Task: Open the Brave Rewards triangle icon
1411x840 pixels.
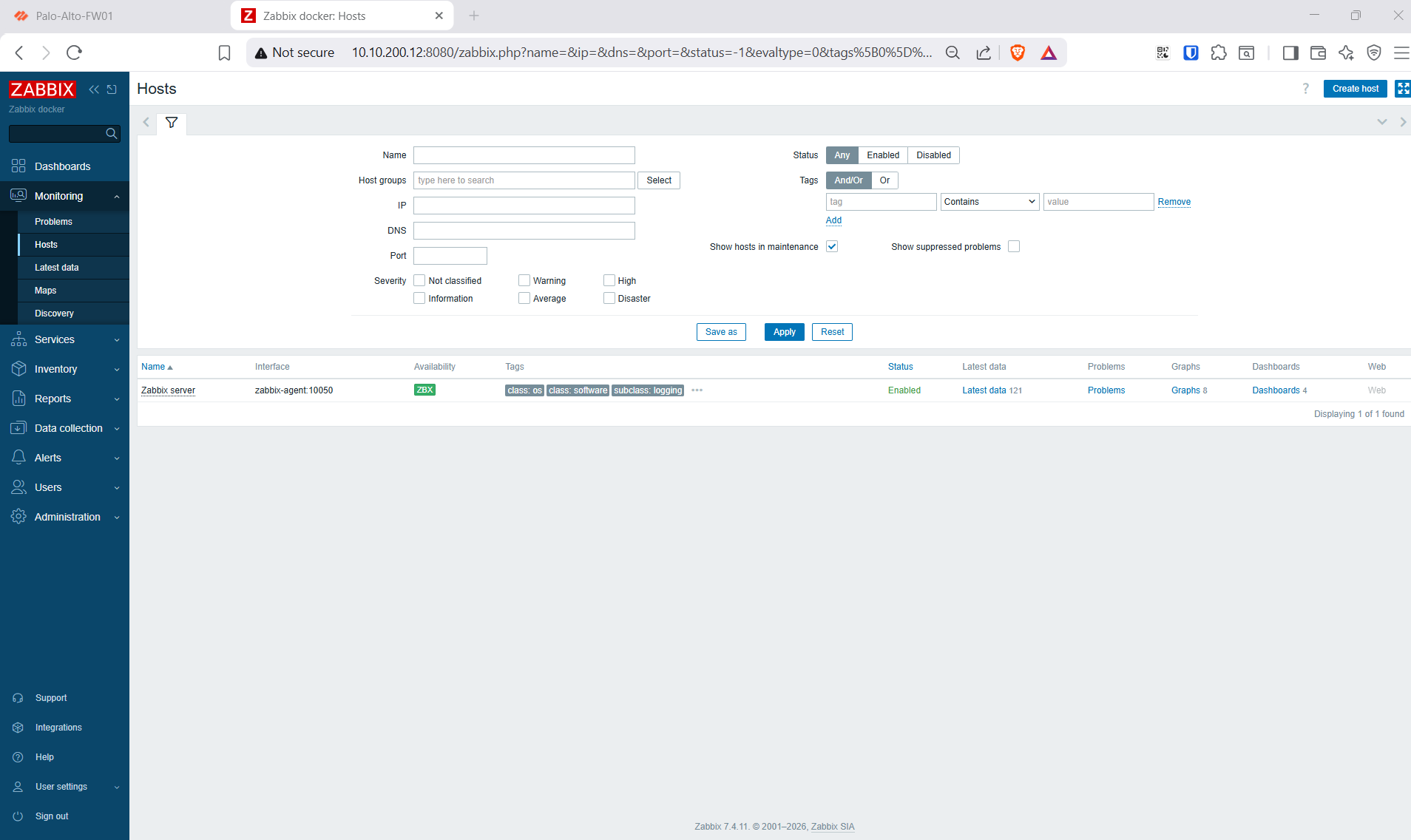Action: click(x=1049, y=52)
